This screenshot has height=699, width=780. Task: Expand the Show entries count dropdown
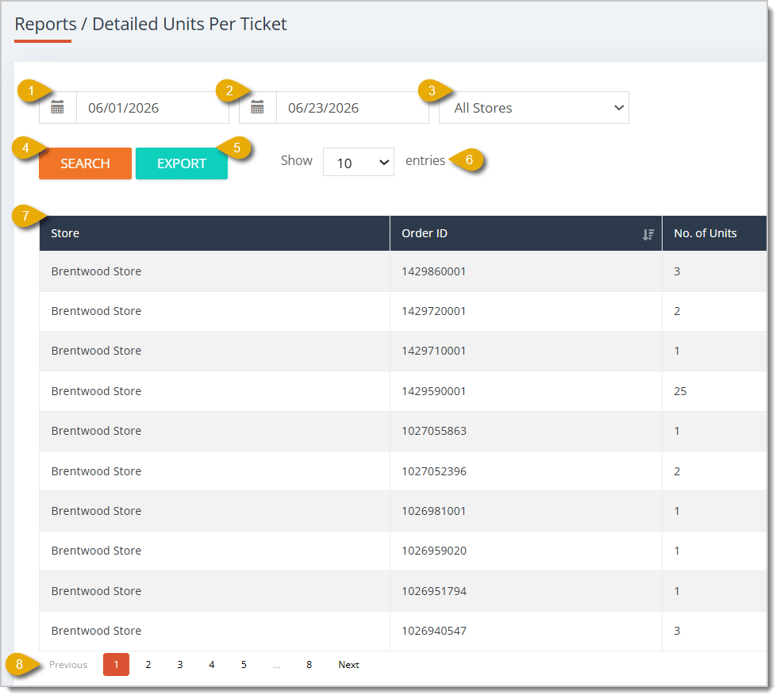[x=359, y=162]
